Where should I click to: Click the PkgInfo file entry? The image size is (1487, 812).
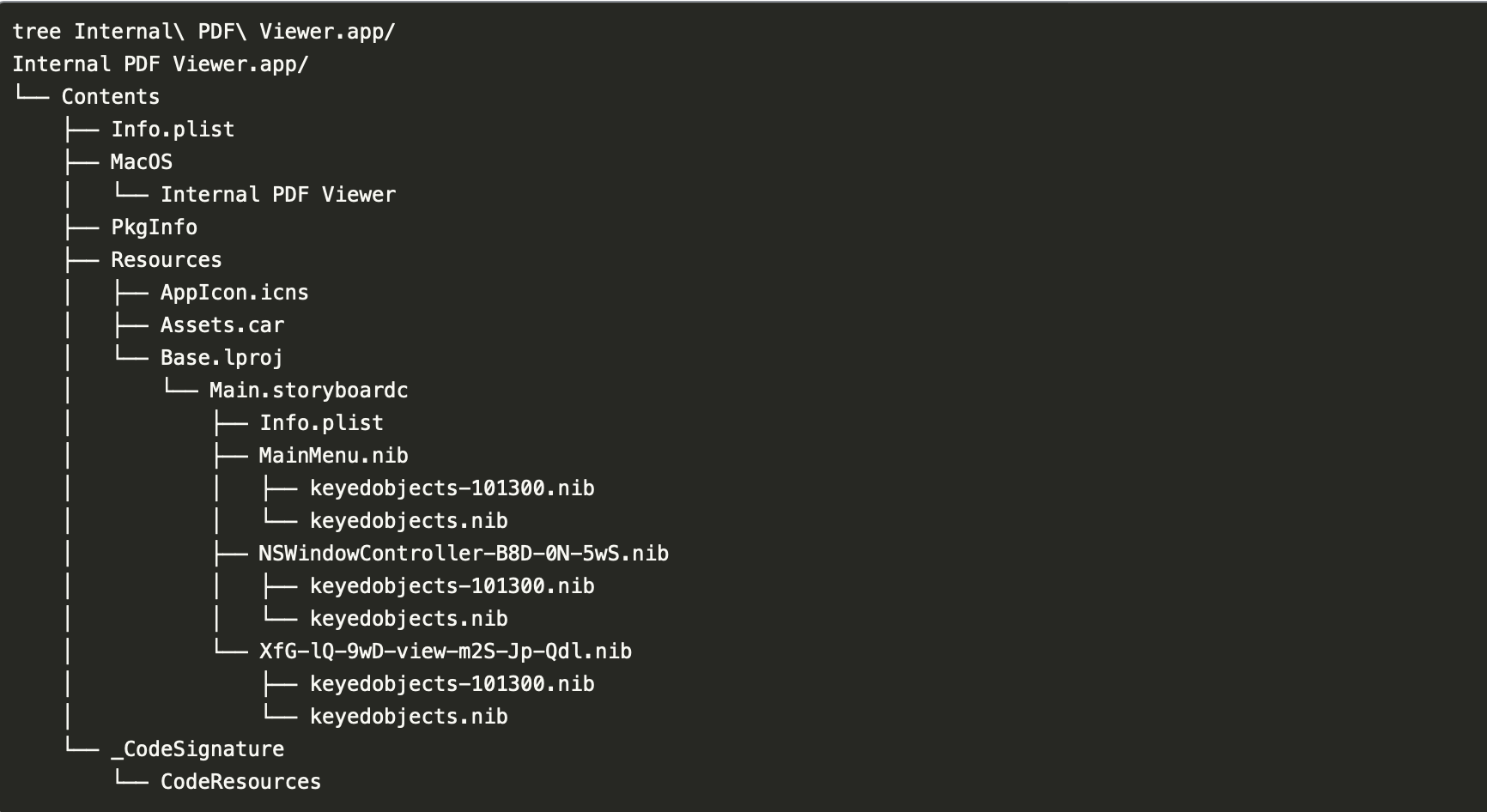pyautogui.click(x=154, y=227)
